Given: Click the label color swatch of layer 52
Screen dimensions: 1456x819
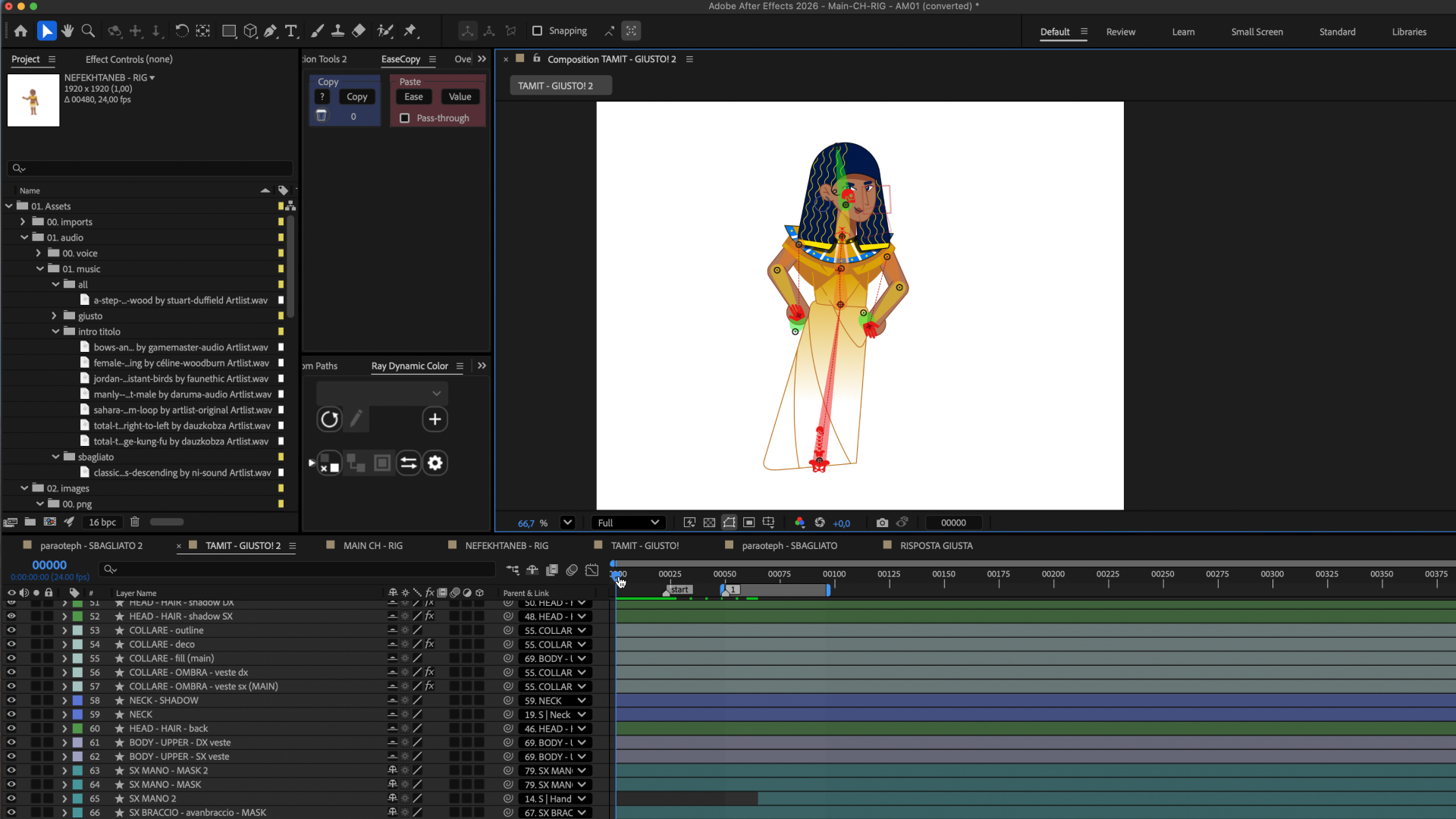Looking at the screenshot, I should 77,617.
